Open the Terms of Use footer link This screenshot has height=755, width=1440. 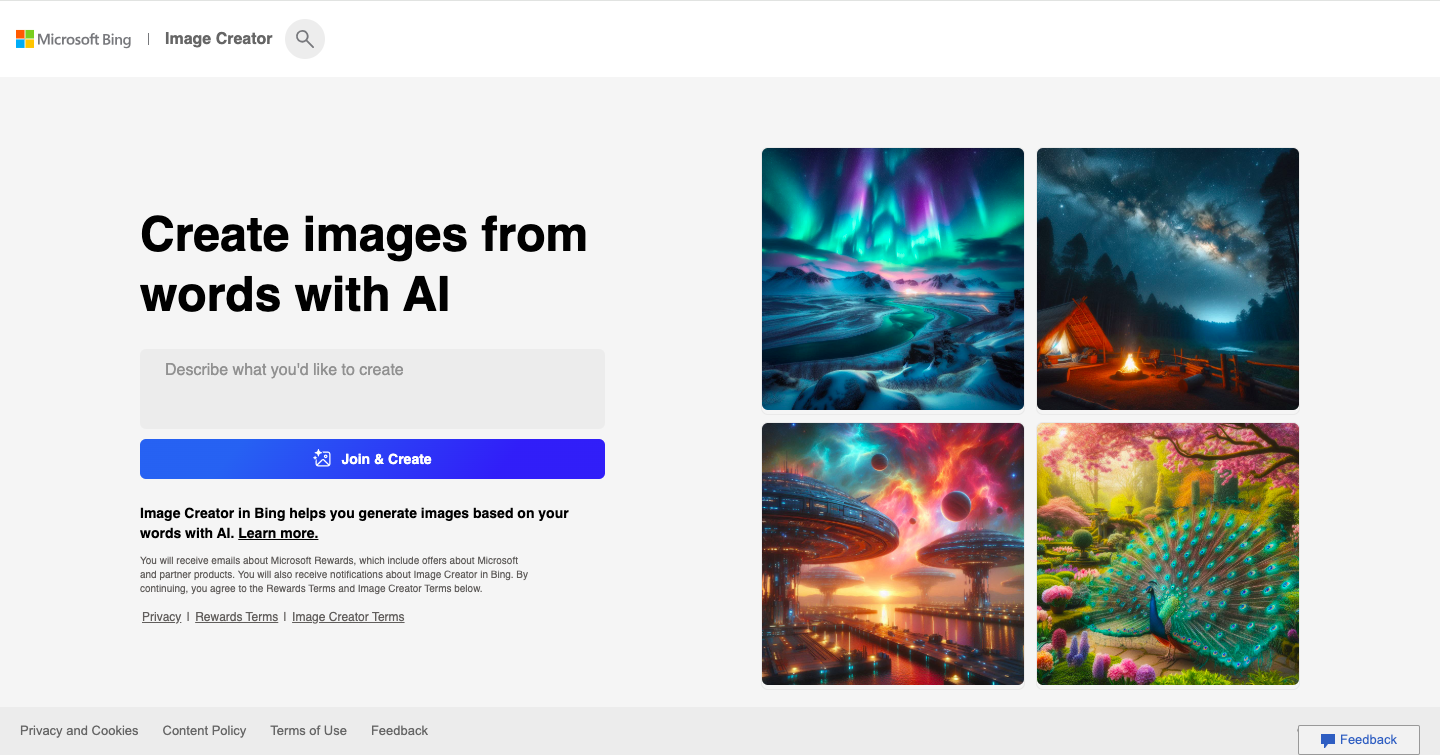tap(308, 730)
